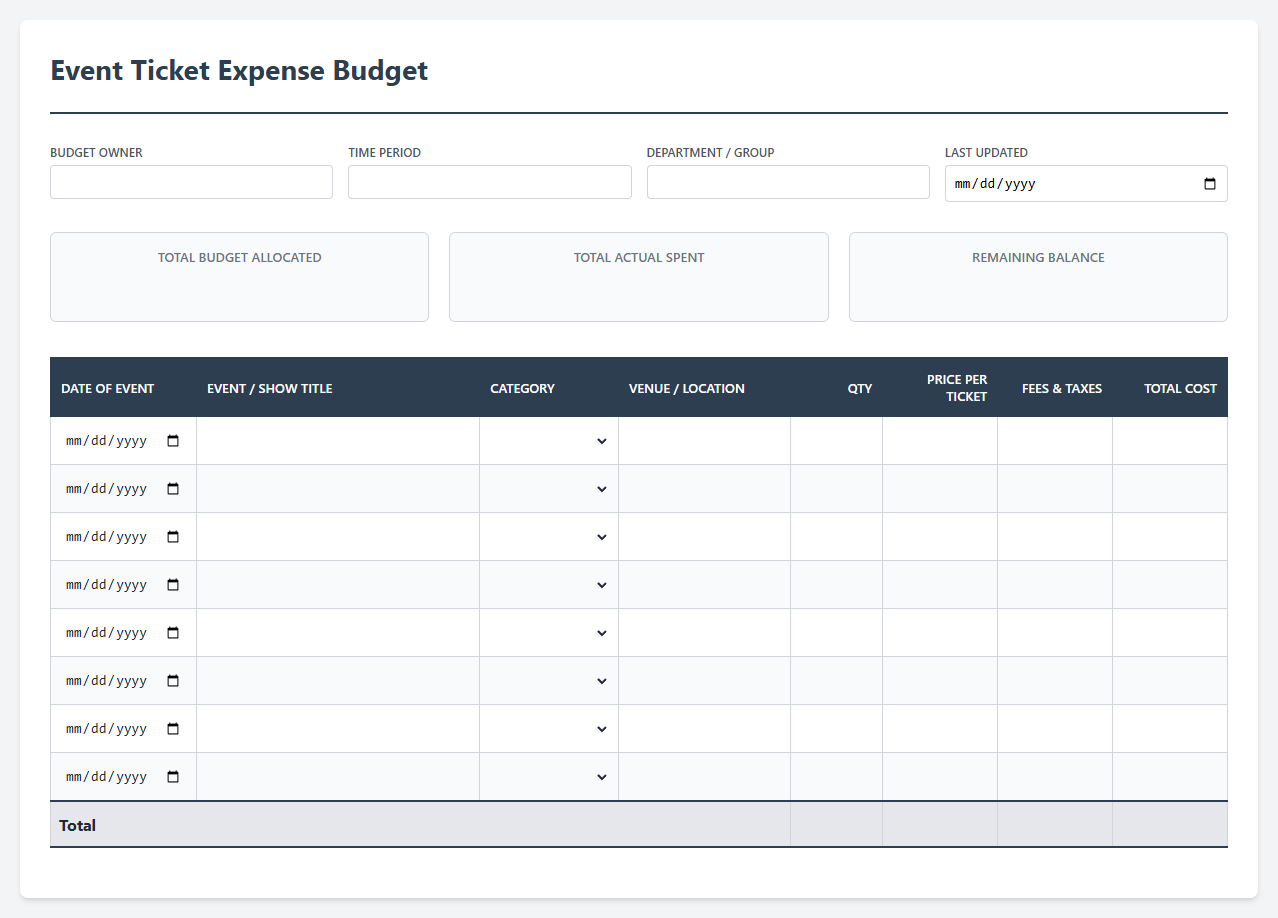Focus Fees & Taxes field in eighth row

coord(1055,777)
